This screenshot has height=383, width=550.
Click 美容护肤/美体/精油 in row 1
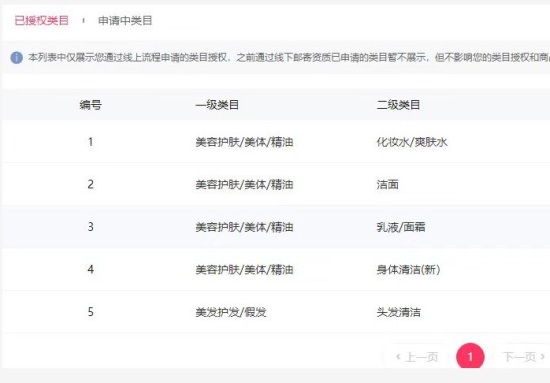click(x=244, y=142)
